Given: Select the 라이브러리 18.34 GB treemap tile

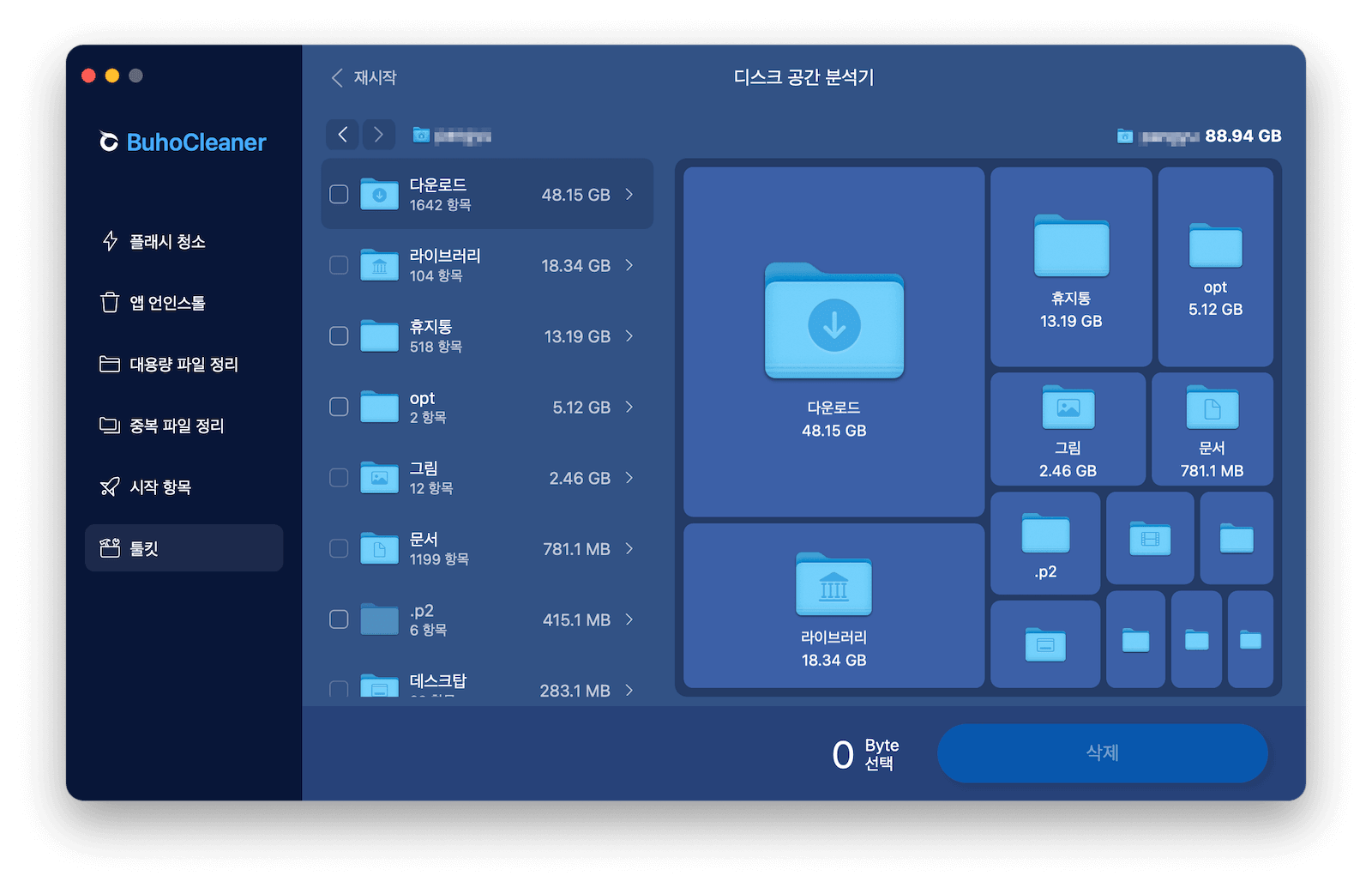Looking at the screenshot, I should pyautogui.click(x=833, y=606).
